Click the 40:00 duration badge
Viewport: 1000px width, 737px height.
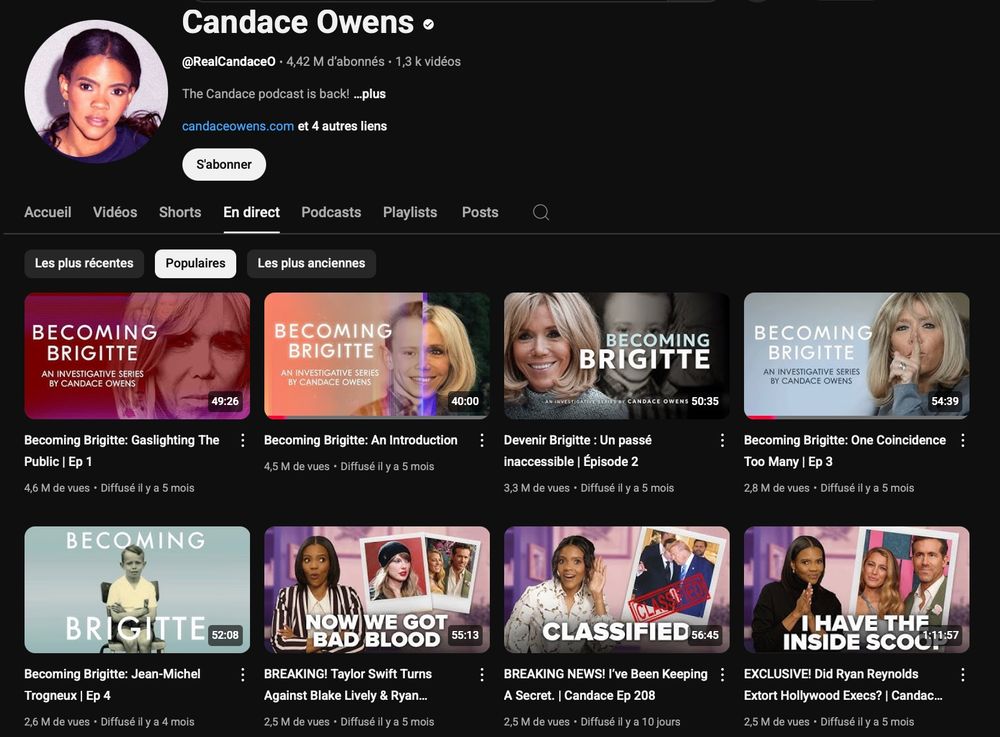[465, 401]
